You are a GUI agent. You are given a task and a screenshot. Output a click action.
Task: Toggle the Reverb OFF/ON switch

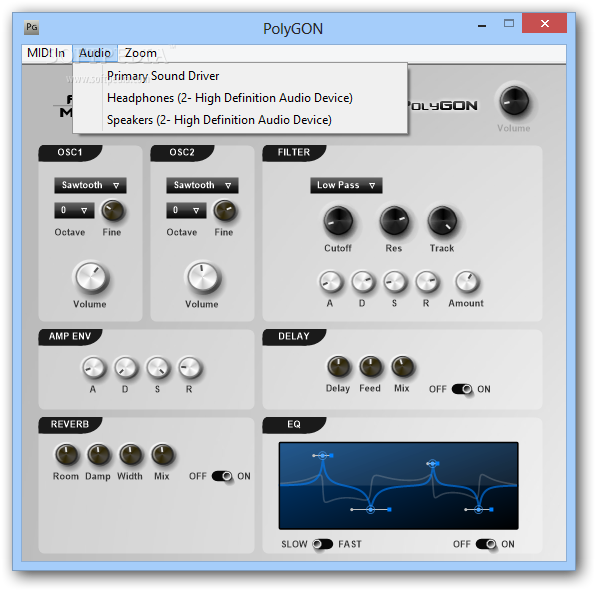pos(222,476)
